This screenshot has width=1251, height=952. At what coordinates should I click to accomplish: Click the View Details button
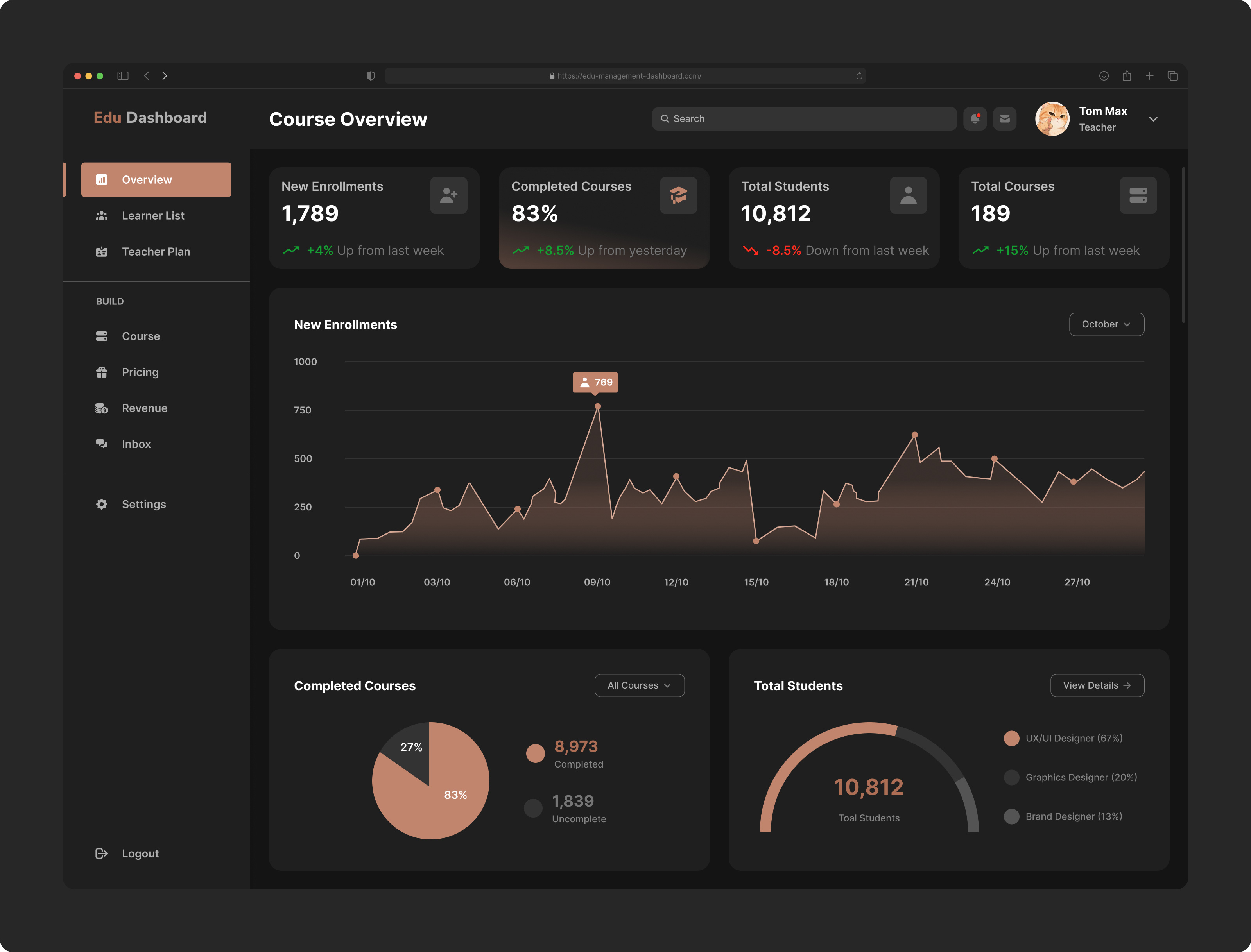(x=1096, y=685)
